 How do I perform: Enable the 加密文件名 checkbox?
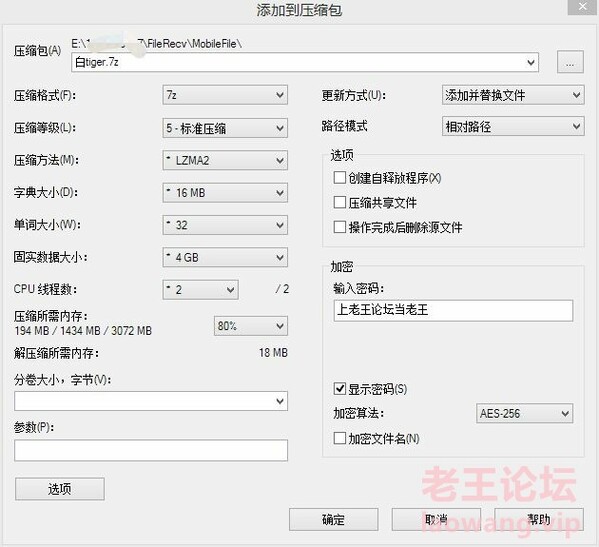340,438
